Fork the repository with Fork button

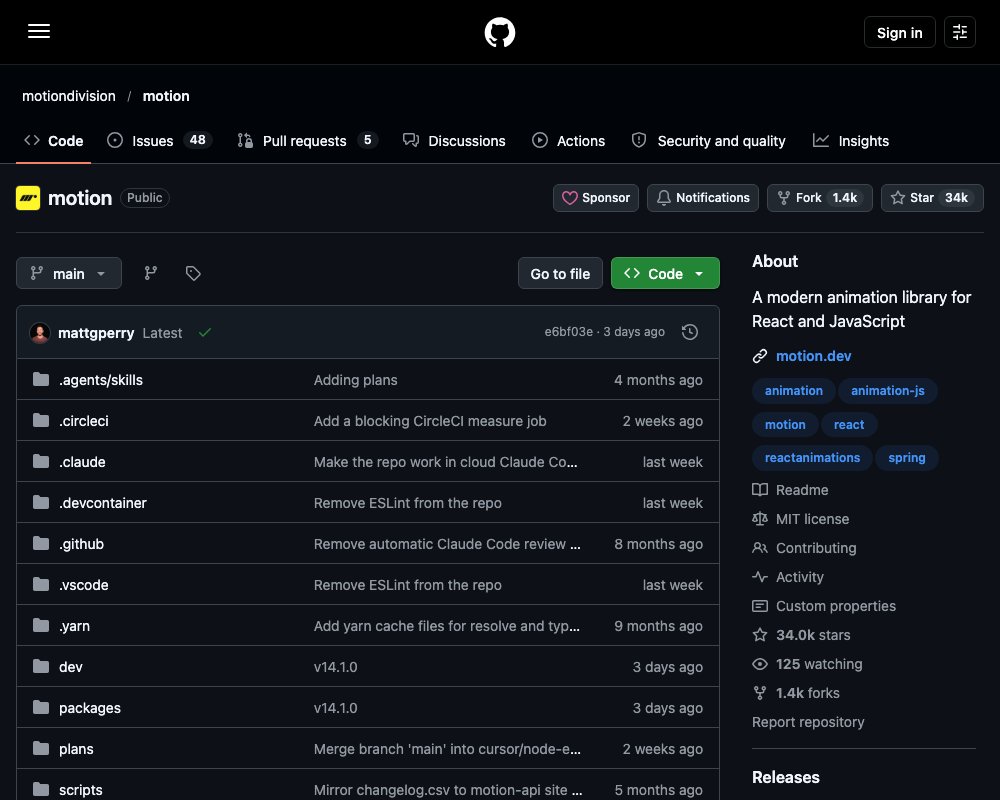click(820, 198)
